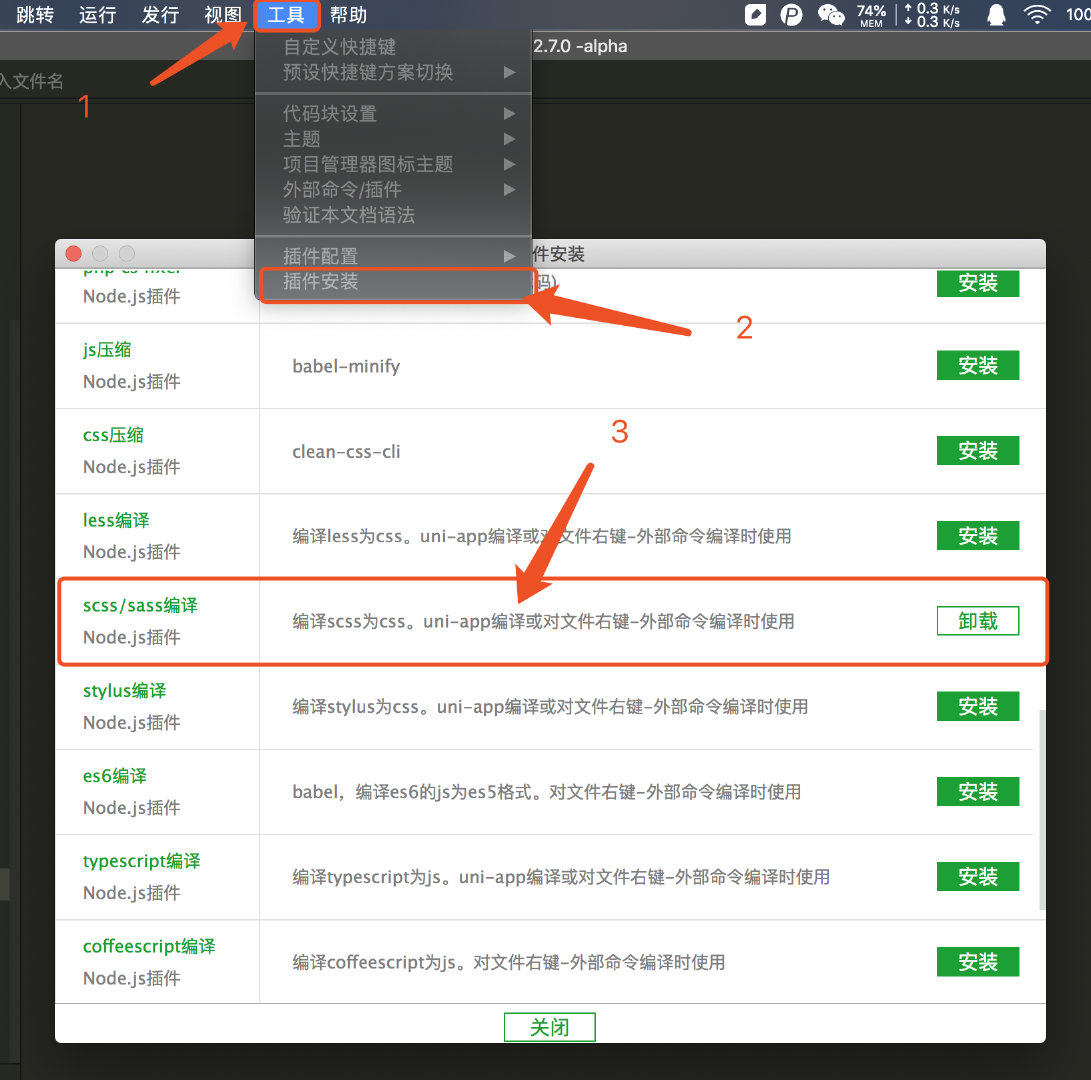
Task: Click the pencil editor icon in menu bar
Action: [x=755, y=14]
